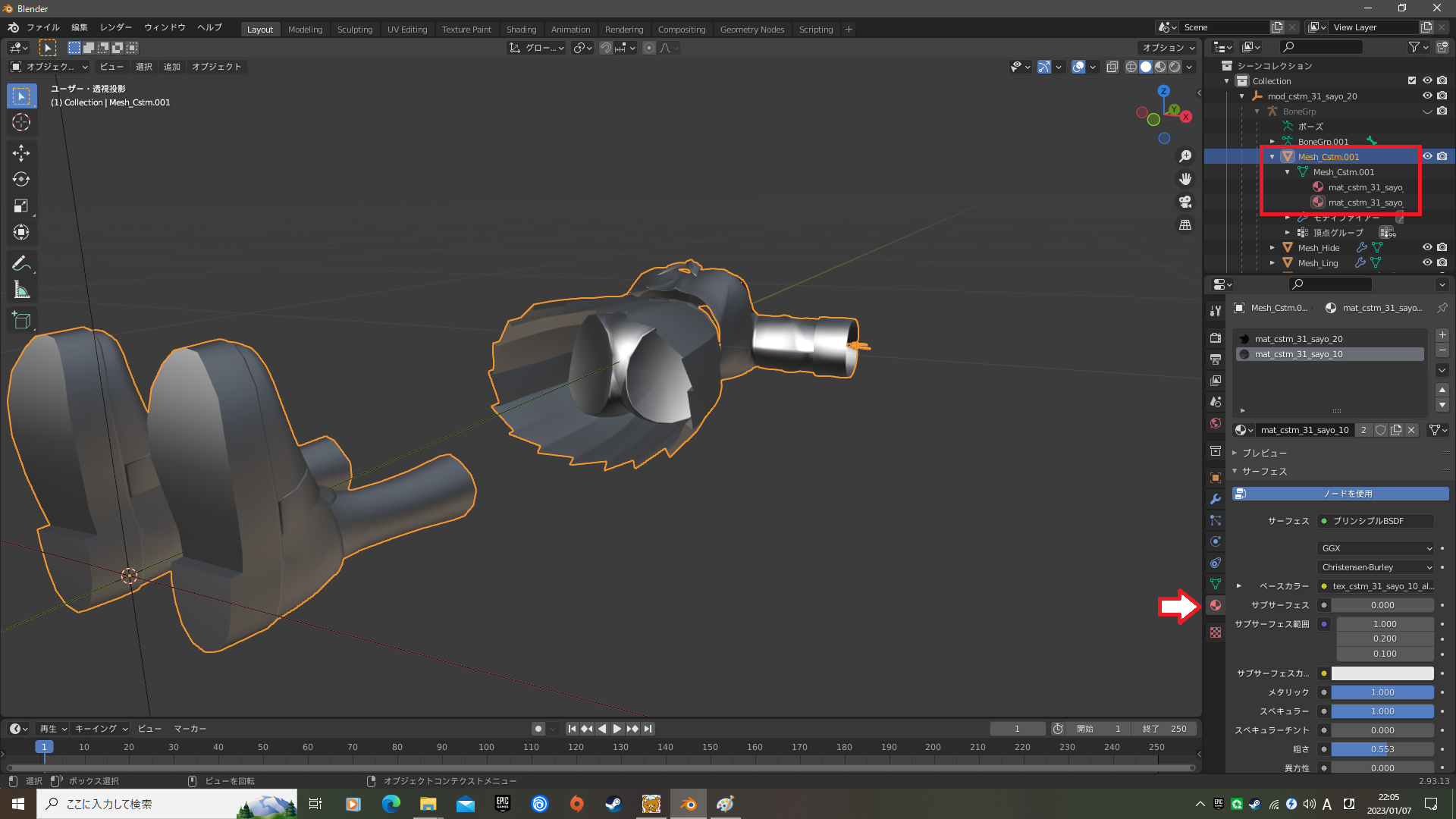Hide Mesh_Ling object via eye icon

[1427, 262]
